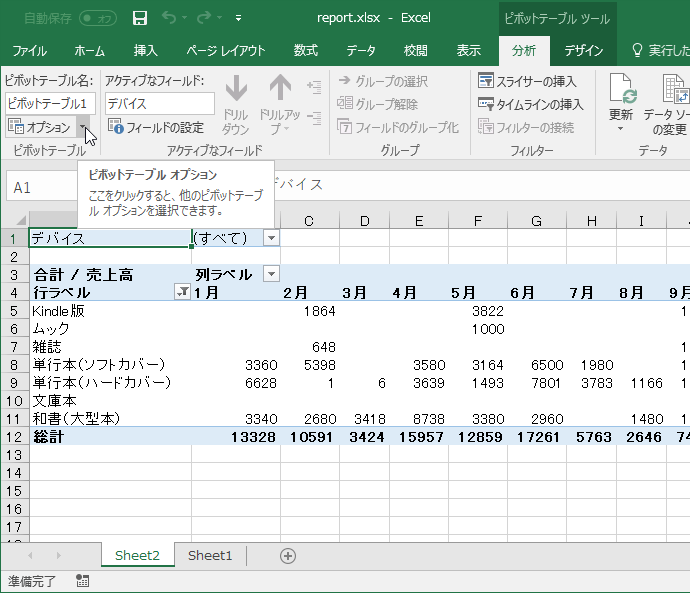Click the アクティブなフィールド デバイス input box
The height and width of the screenshot is (593, 690).
160,104
